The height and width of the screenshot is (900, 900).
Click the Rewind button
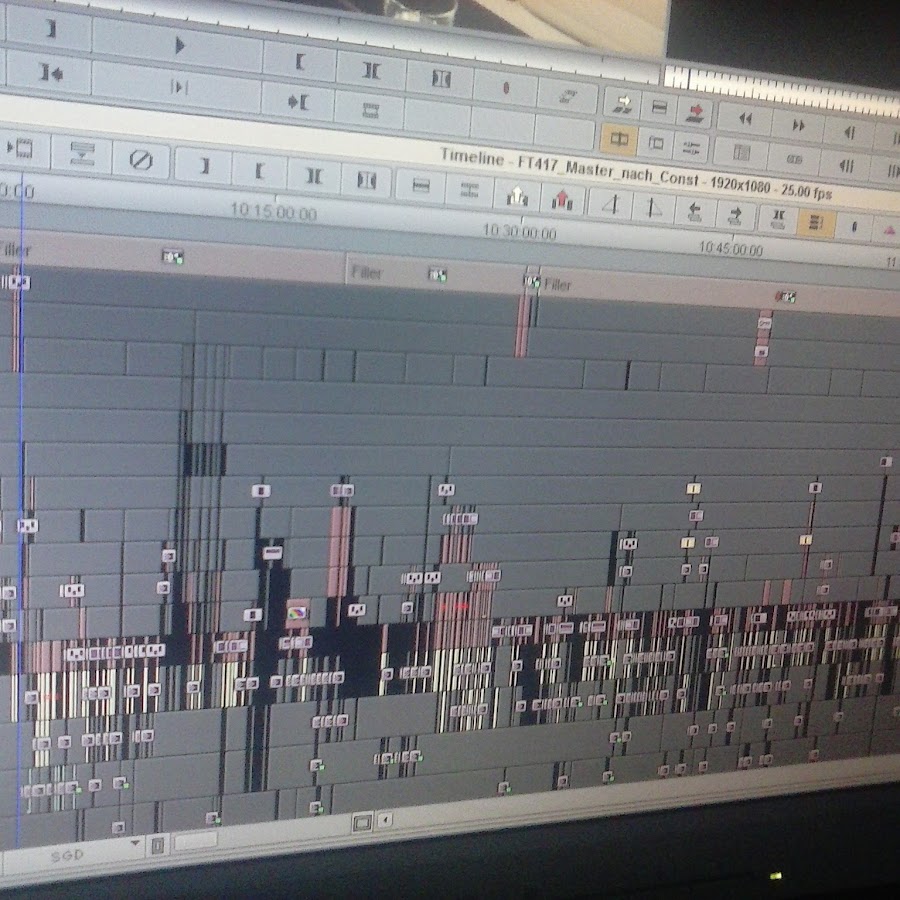[745, 119]
